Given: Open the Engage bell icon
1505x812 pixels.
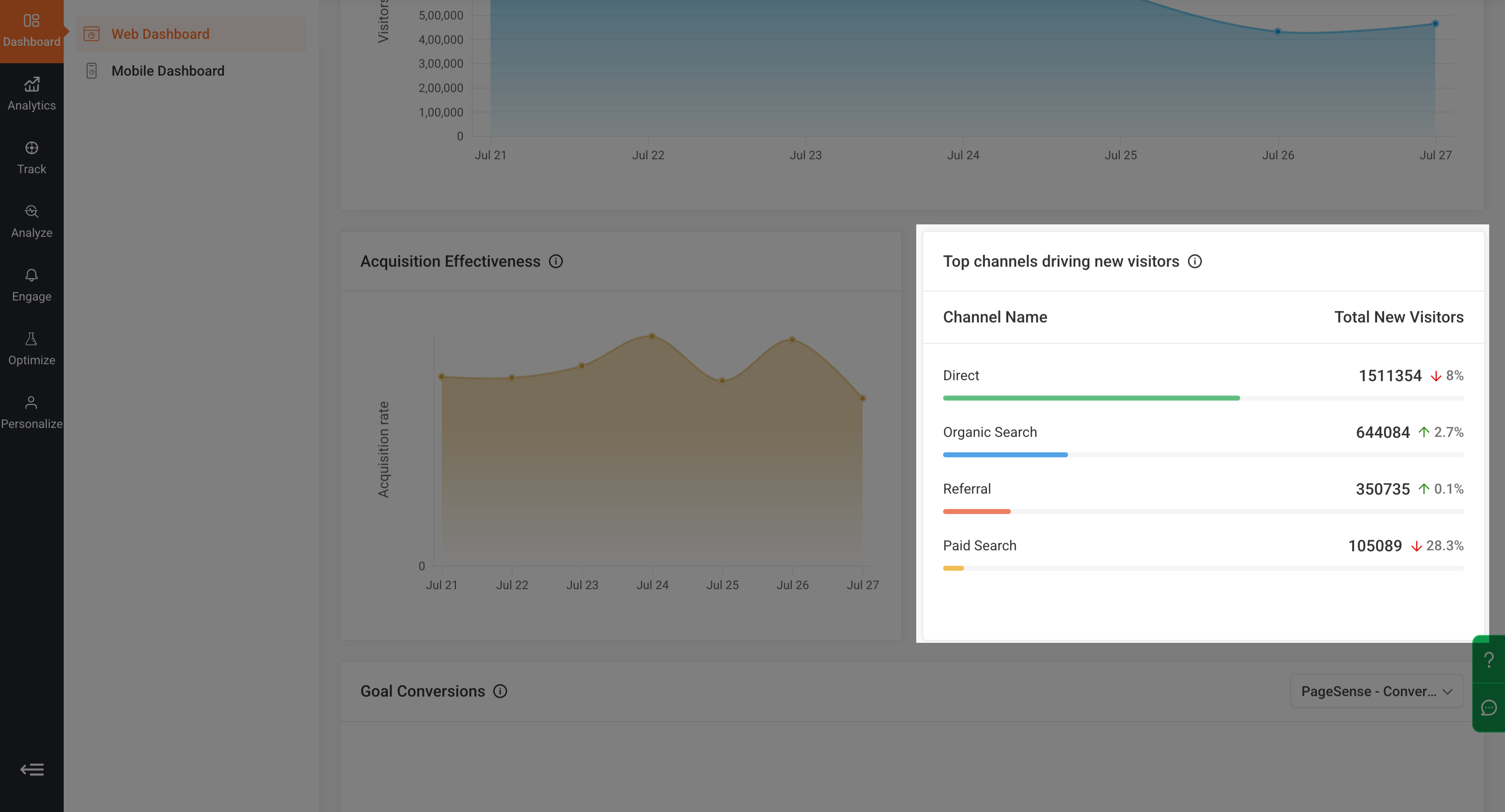Looking at the screenshot, I should click(x=31, y=275).
